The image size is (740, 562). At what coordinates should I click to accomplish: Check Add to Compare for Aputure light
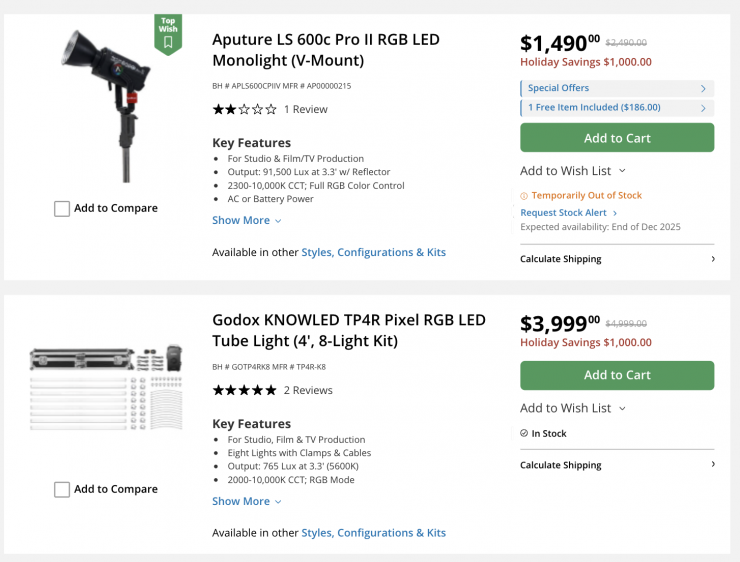pyautogui.click(x=62, y=209)
